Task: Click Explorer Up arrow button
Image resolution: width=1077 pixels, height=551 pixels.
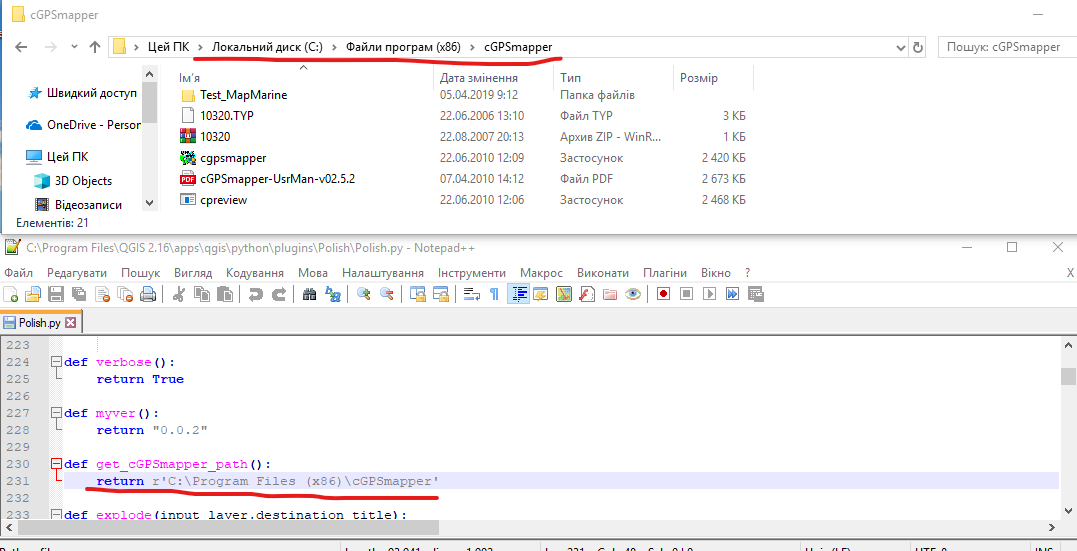Action: (x=95, y=47)
